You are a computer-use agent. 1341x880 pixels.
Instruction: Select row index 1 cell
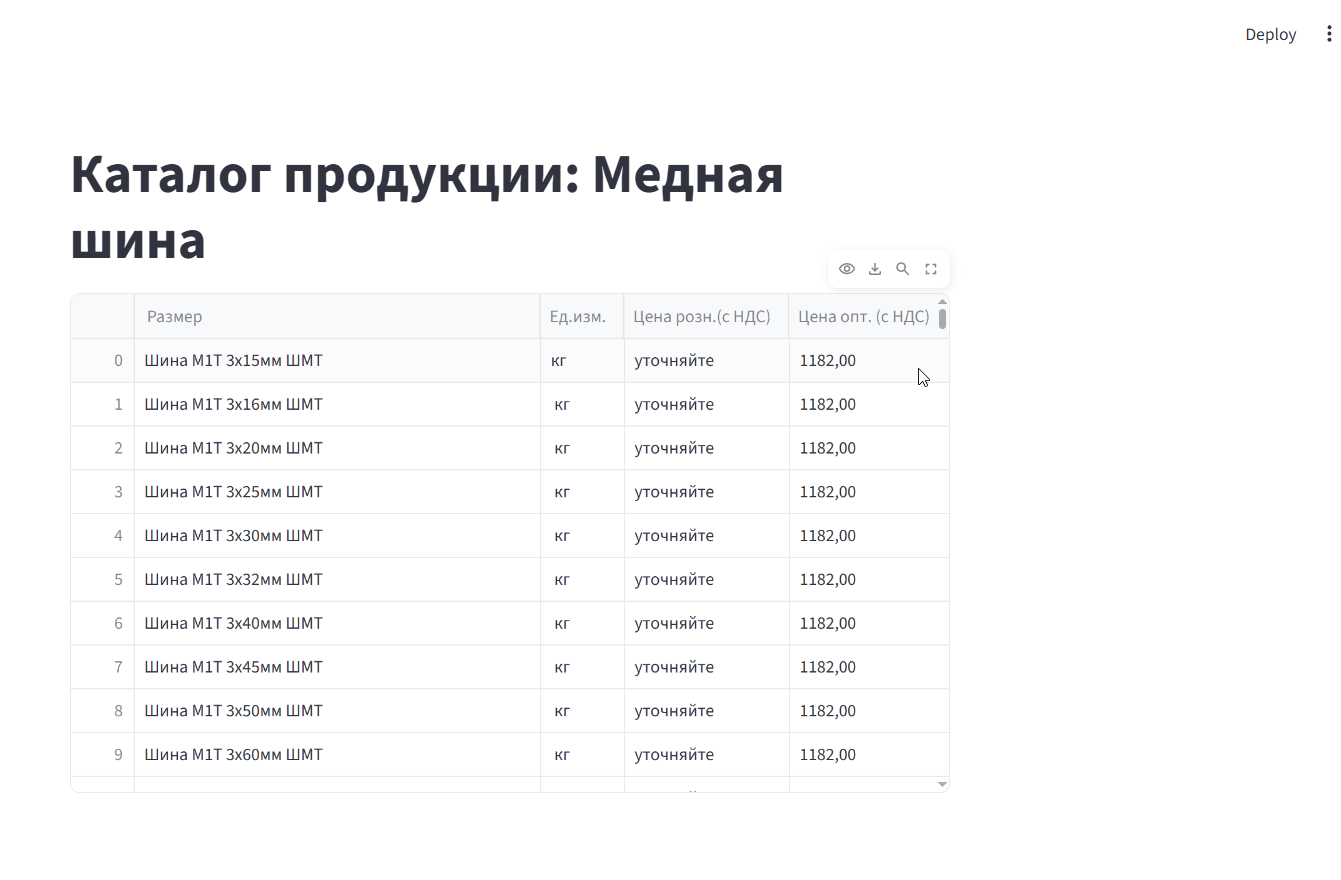102,405
